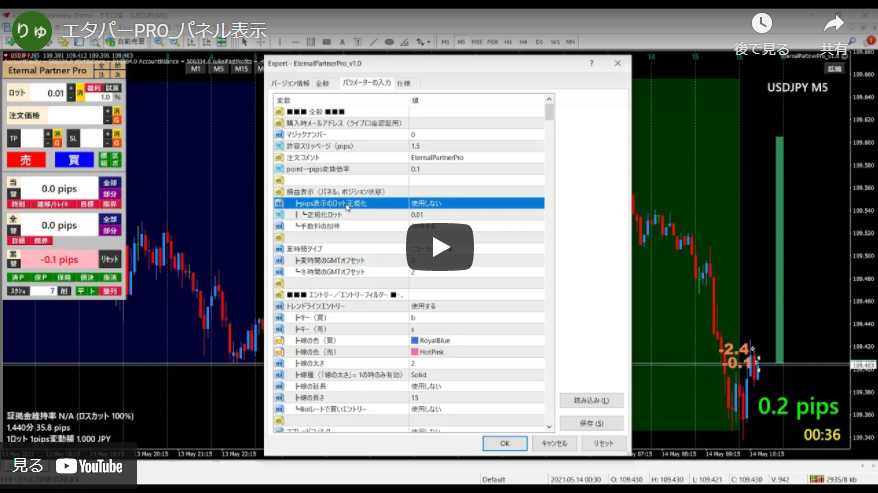
Task: Click the YouTube logo to watch there
Action: [89, 466]
